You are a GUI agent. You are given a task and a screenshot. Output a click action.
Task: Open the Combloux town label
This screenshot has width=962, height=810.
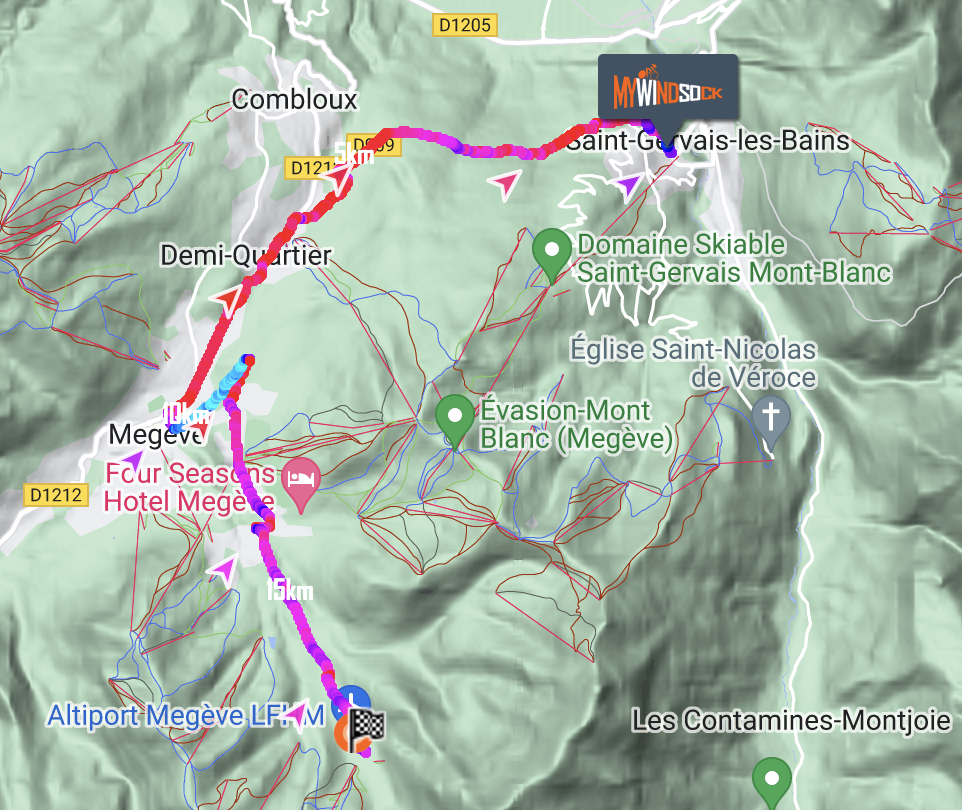[294, 99]
